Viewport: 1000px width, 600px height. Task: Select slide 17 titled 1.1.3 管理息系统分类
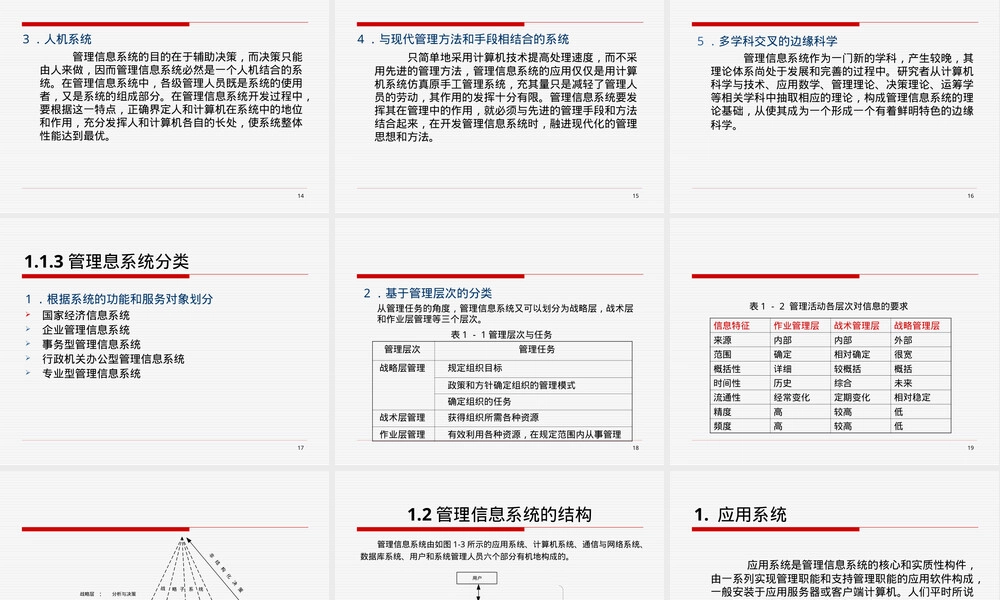click(165, 342)
